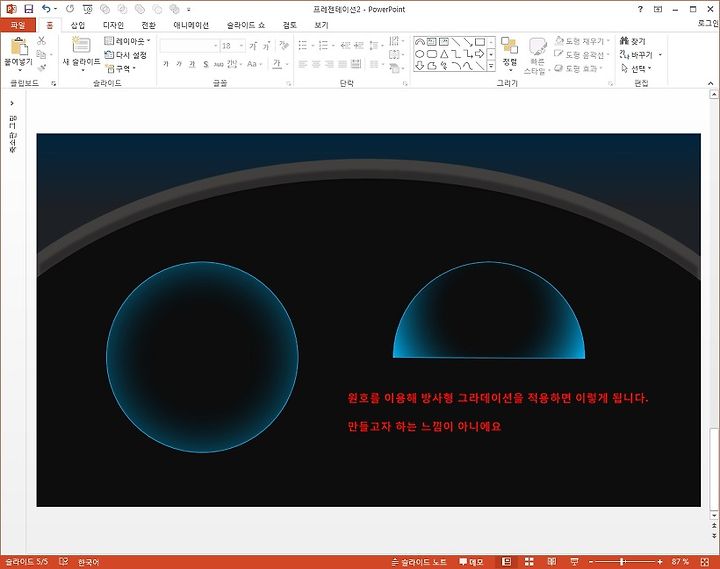Image resolution: width=720 pixels, height=569 pixels.
Task: Choose the text box shape in gallery
Action: 431,42
